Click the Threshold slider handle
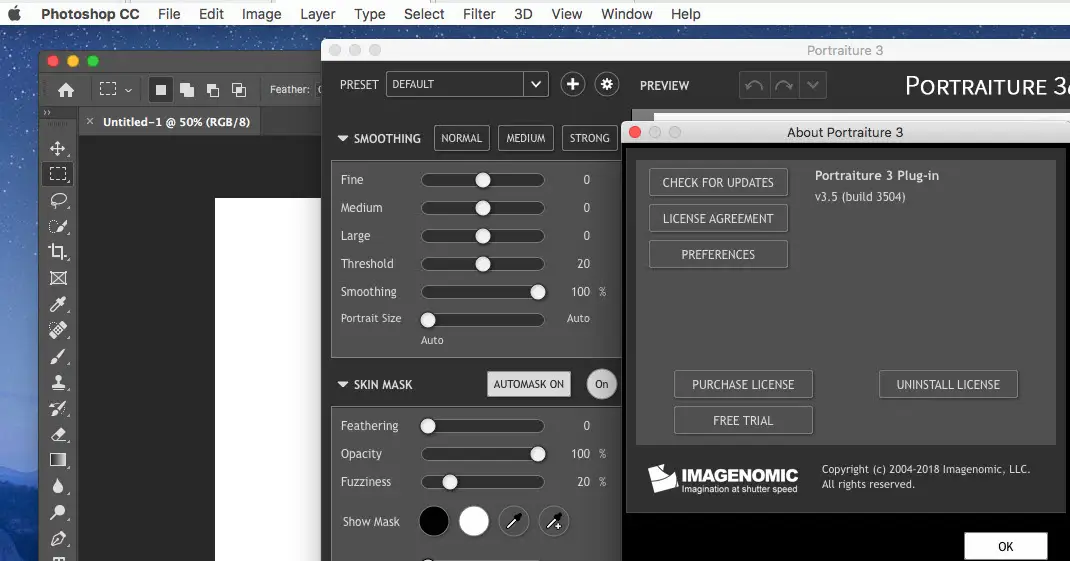Viewport: 1070px width, 561px height. tap(482, 263)
